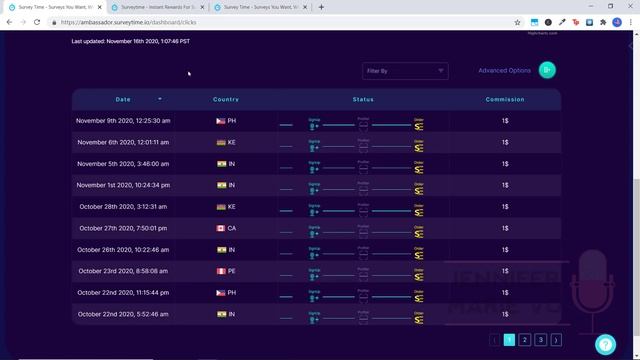Viewport: 640px width, 360px height.
Task: Click the 1$ commission in November 1st row
Action: click(505, 185)
